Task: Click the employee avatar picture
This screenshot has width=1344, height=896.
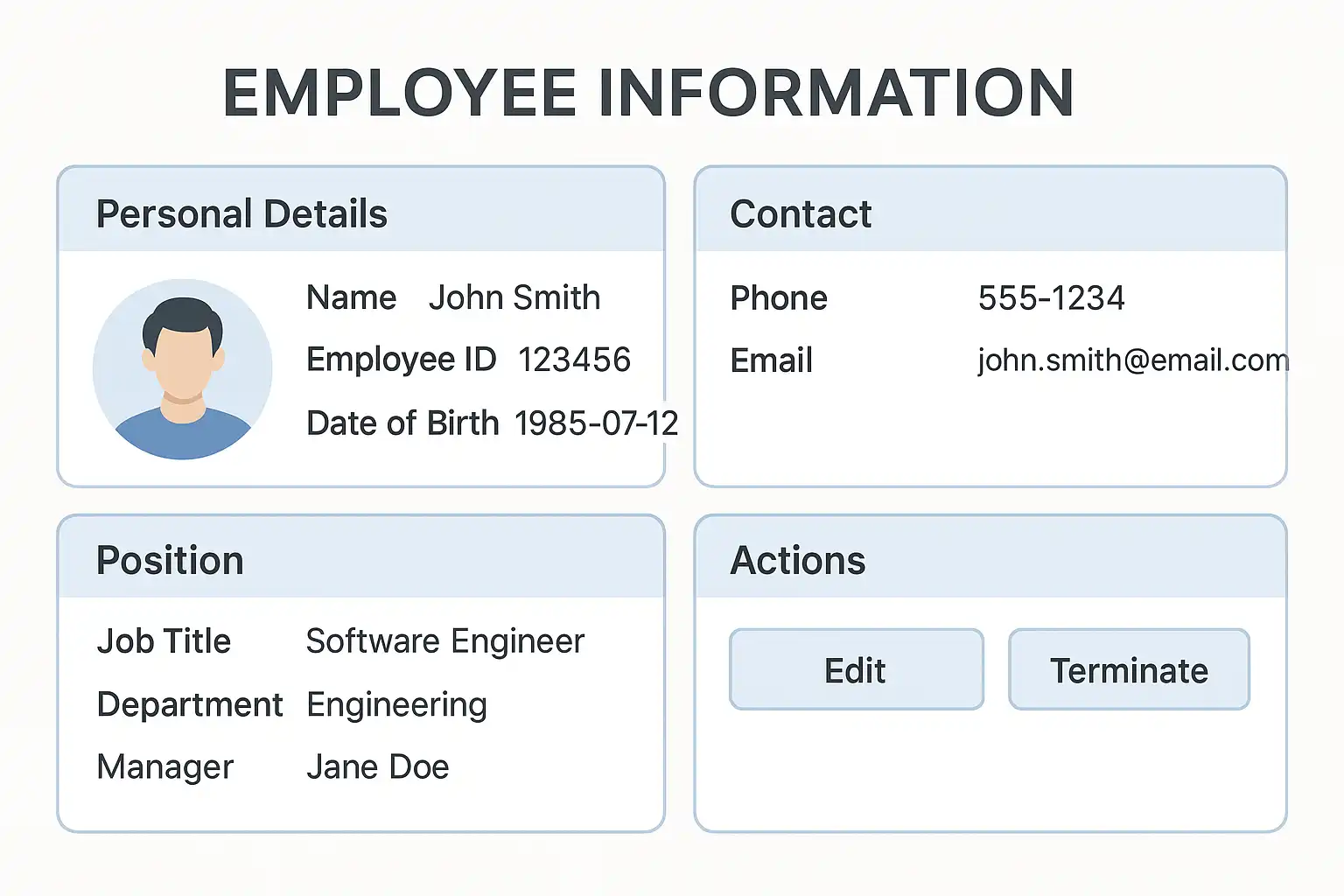Action: point(183,369)
